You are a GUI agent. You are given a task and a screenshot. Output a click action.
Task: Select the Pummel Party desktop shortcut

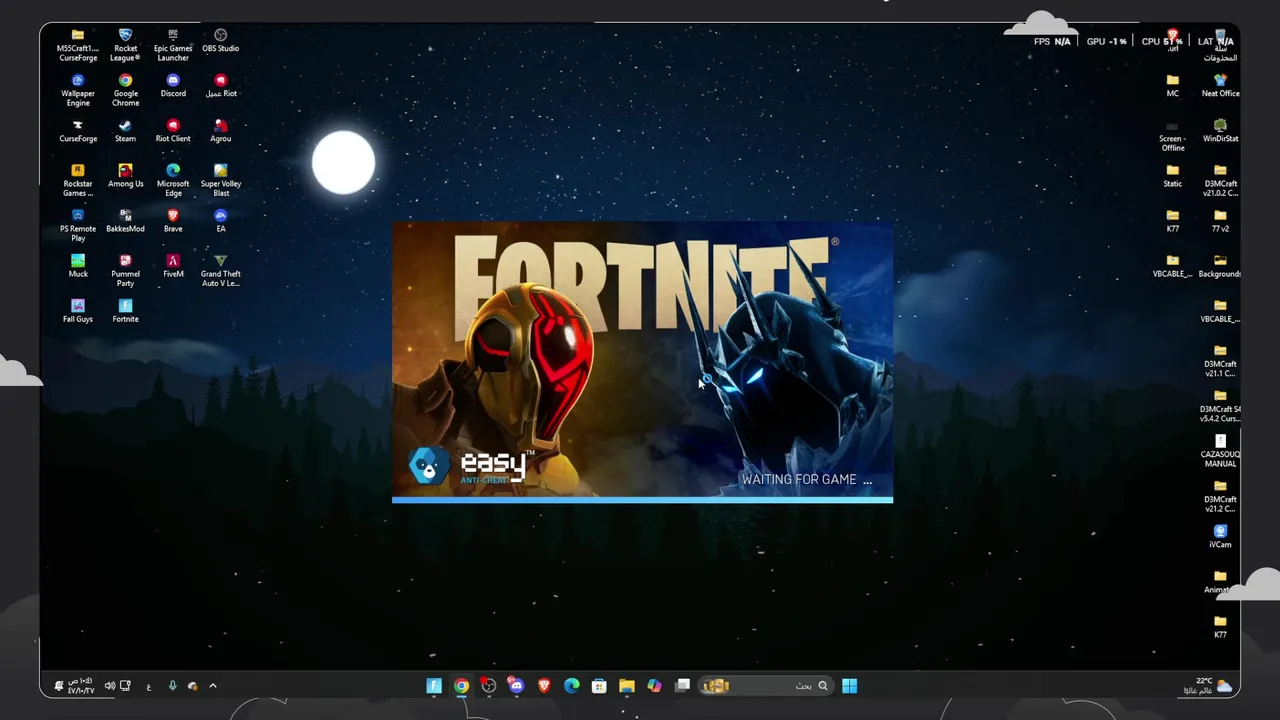[x=125, y=270]
